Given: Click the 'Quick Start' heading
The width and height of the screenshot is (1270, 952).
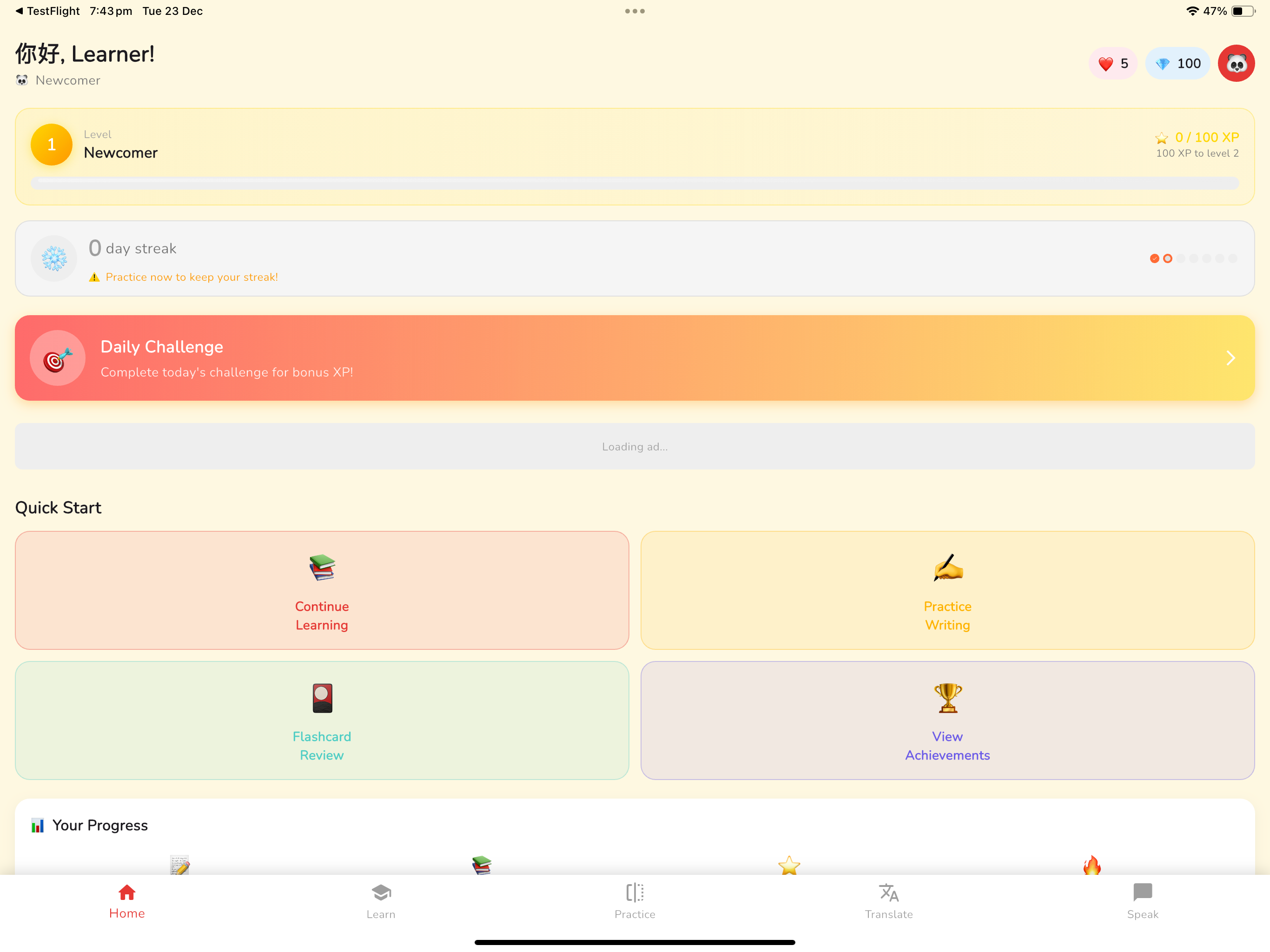Looking at the screenshot, I should (58, 508).
